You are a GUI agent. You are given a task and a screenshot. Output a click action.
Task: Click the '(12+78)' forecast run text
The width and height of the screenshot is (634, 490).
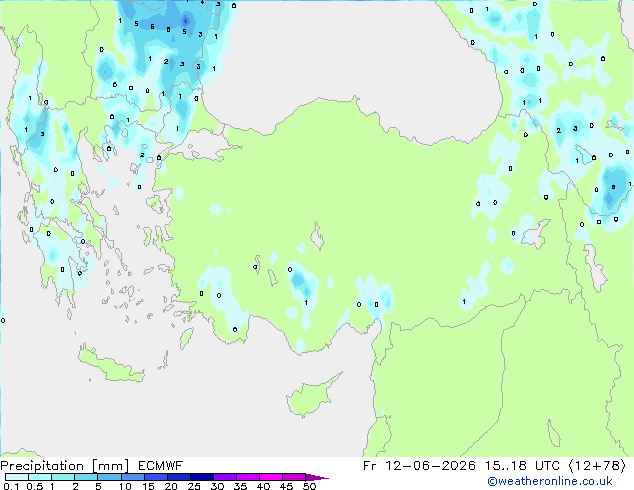pos(598,466)
